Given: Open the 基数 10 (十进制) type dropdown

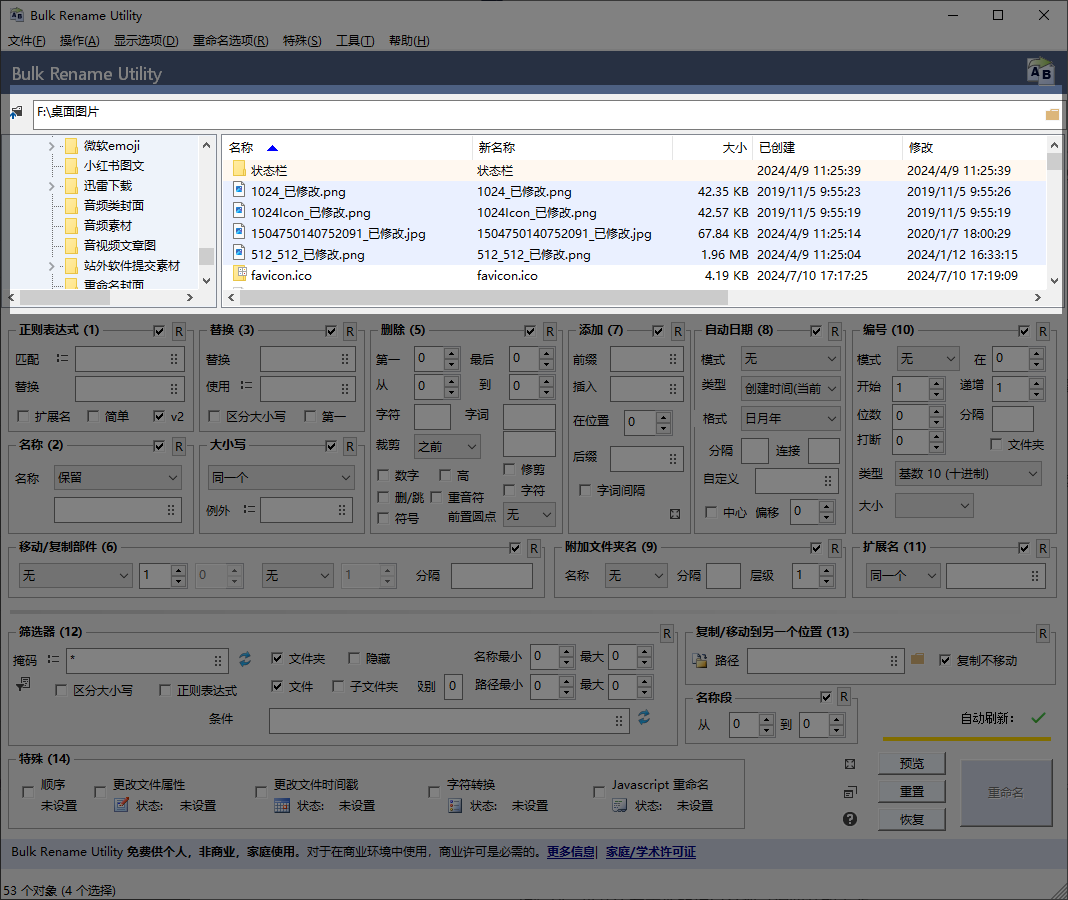Looking at the screenshot, I should [x=968, y=474].
